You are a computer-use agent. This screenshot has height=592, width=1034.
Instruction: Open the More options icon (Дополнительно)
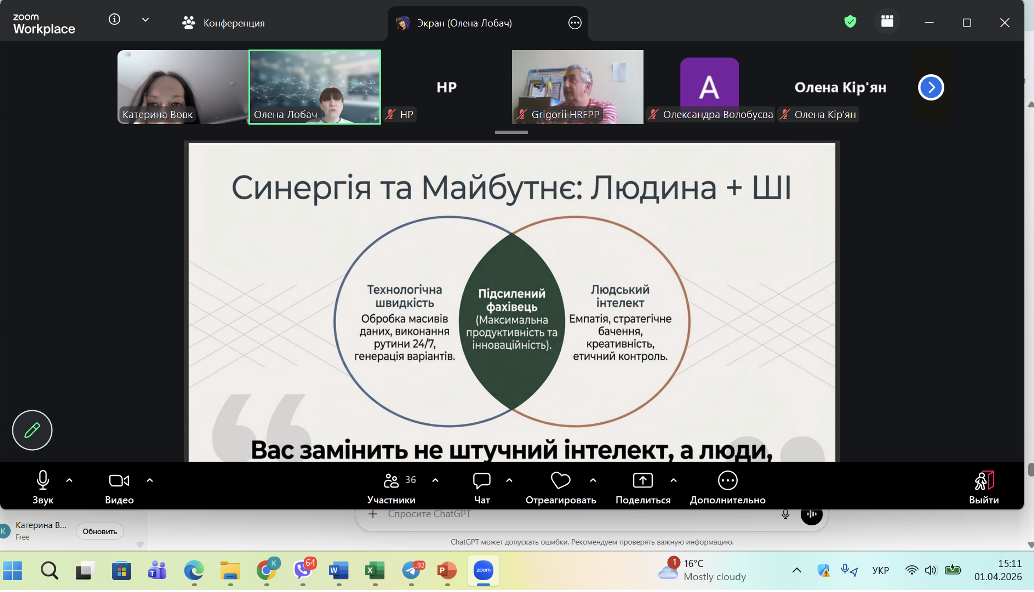tap(727, 481)
